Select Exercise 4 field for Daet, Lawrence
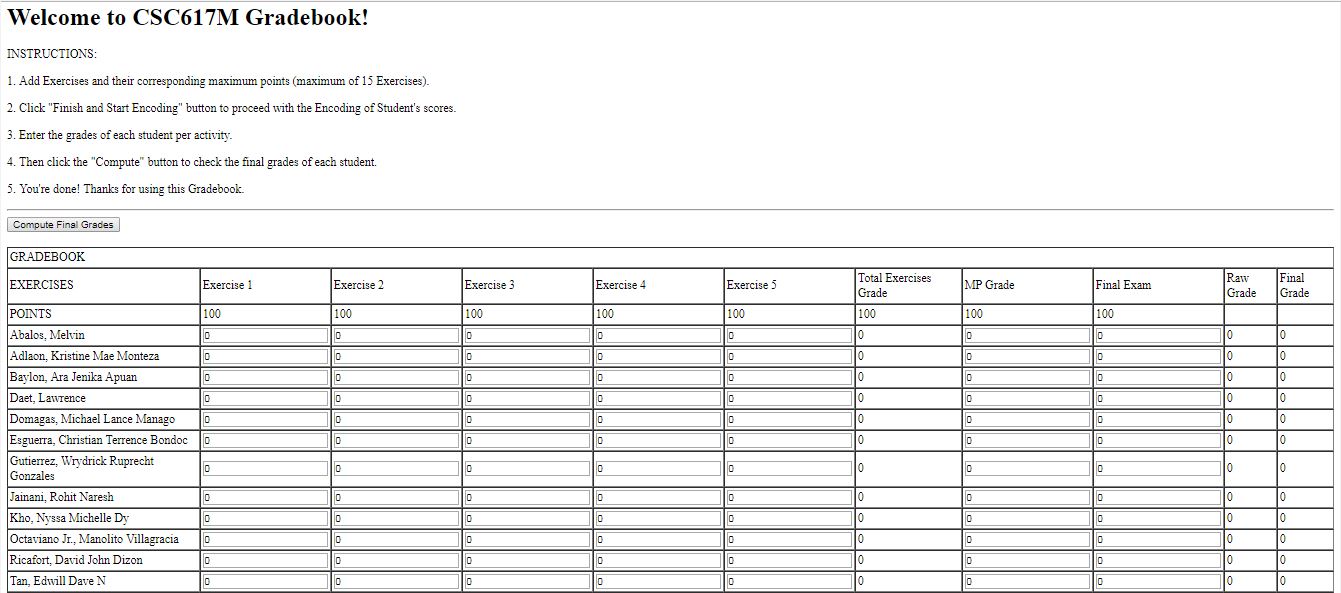1341x593 pixels. coord(658,399)
